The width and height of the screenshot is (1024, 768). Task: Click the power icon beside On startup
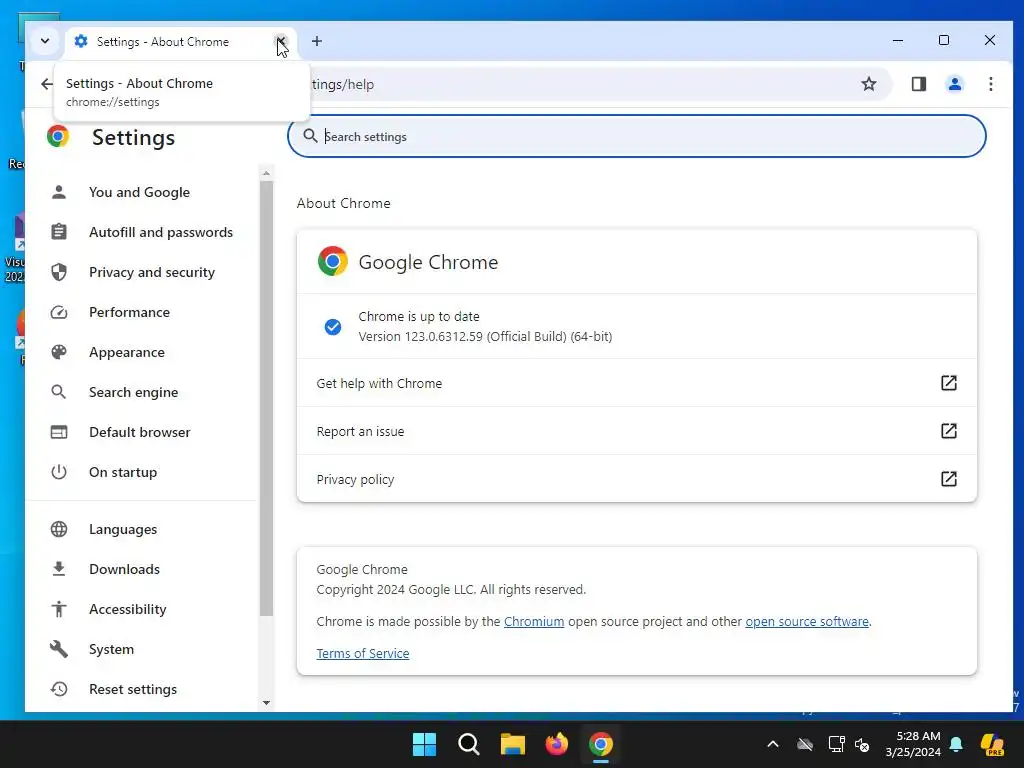[x=59, y=472]
